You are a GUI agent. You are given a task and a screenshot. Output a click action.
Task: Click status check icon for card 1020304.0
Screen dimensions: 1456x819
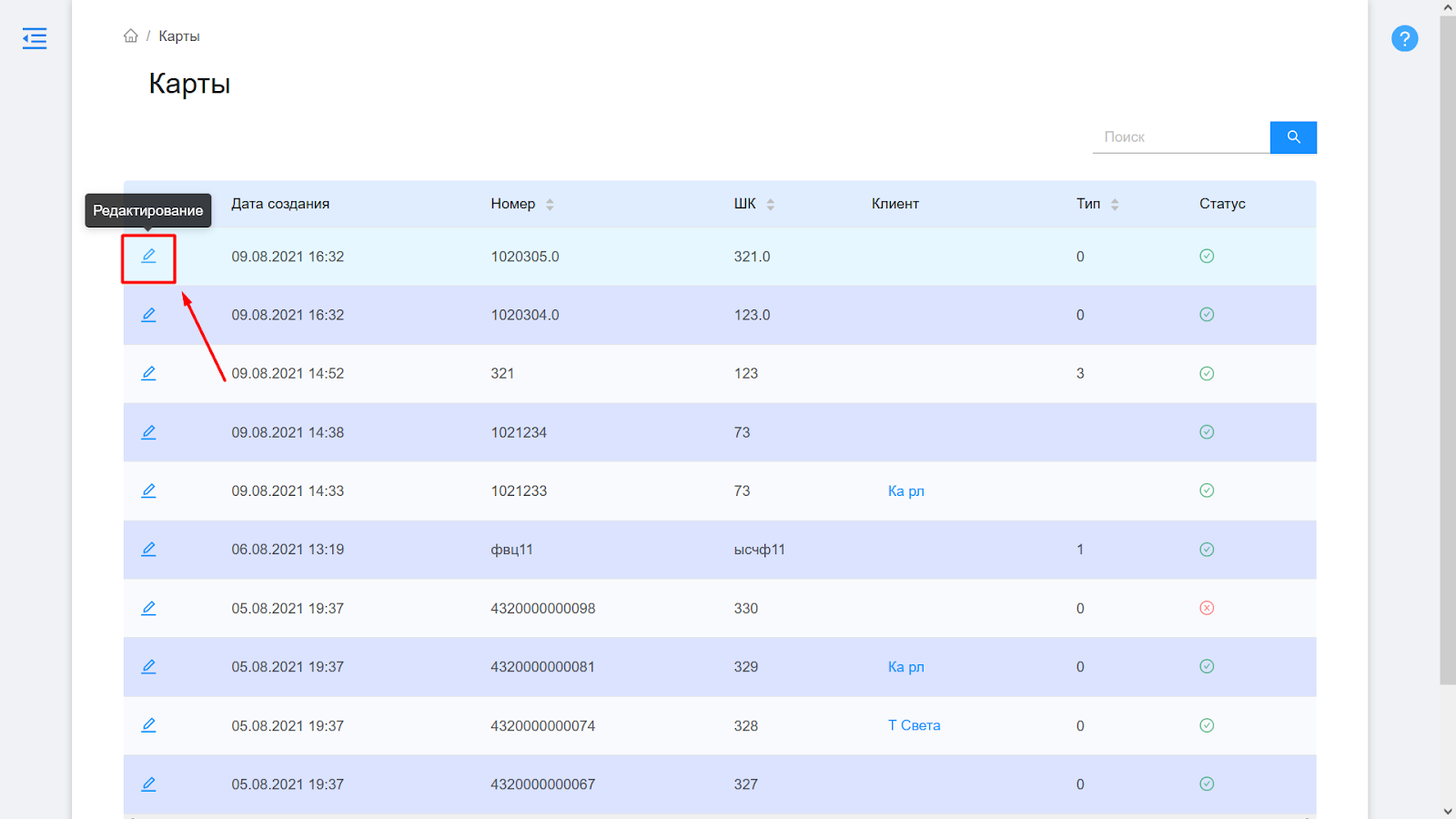pos(1207,315)
